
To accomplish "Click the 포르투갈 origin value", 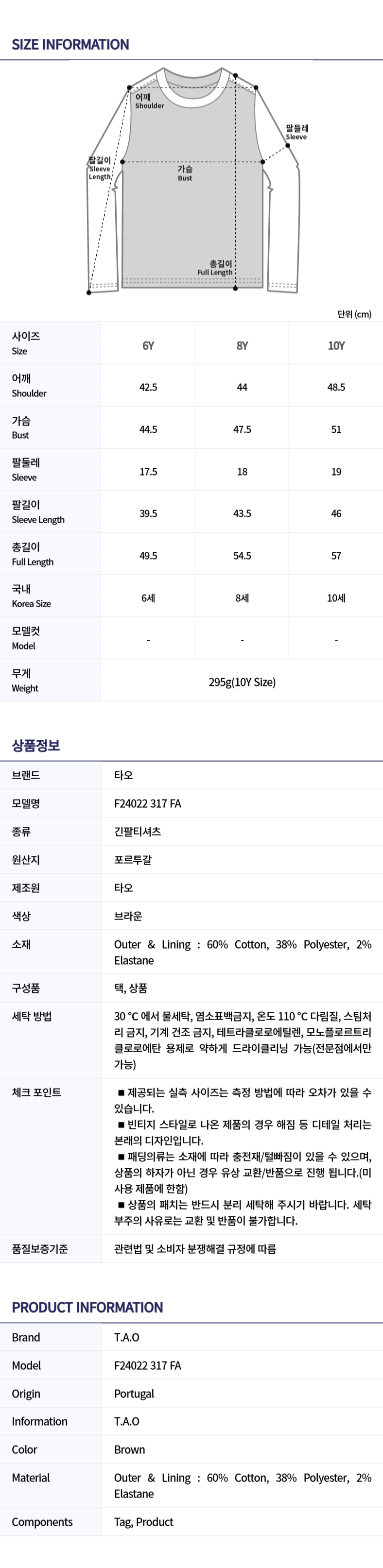I will coord(133,859).
